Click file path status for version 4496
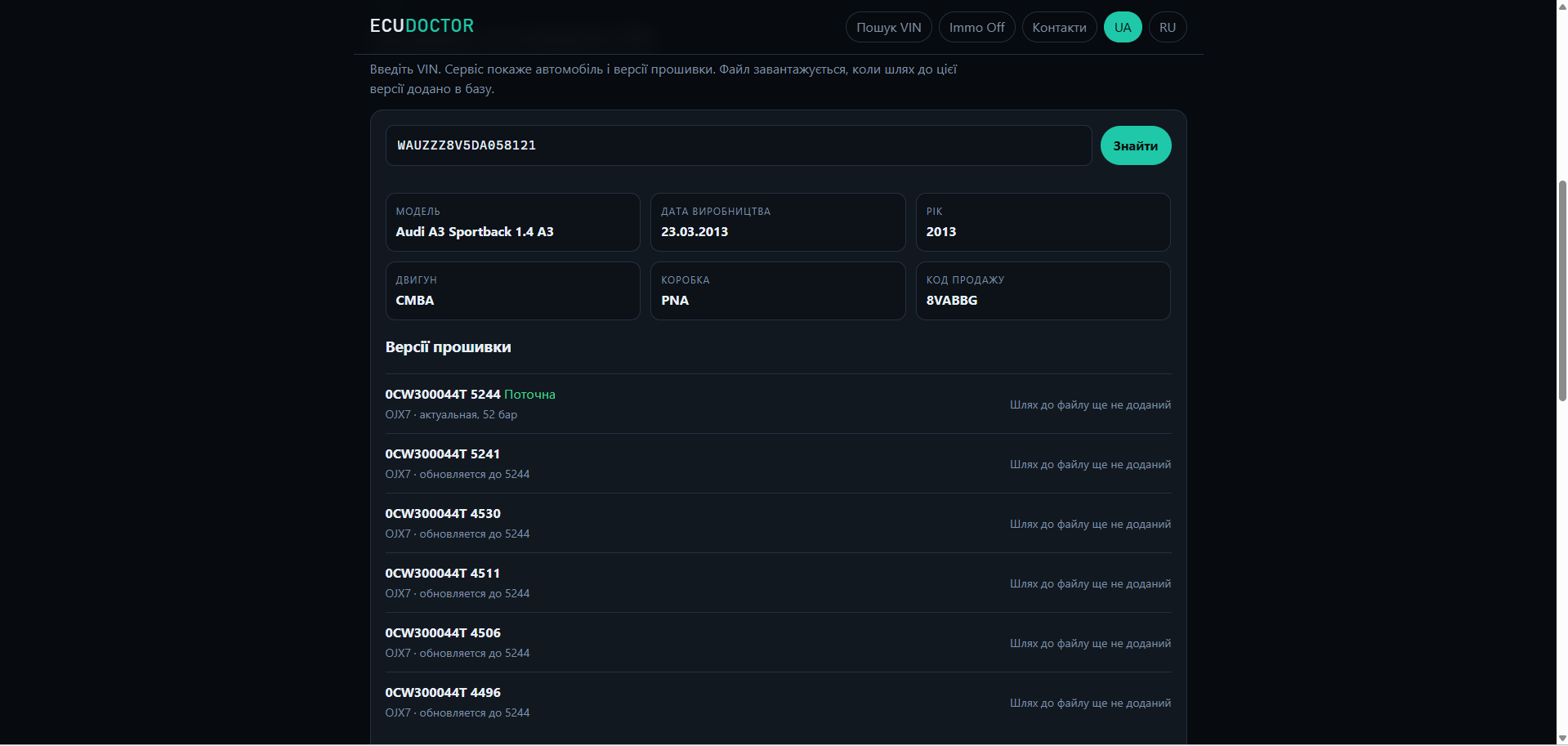 [1090, 703]
